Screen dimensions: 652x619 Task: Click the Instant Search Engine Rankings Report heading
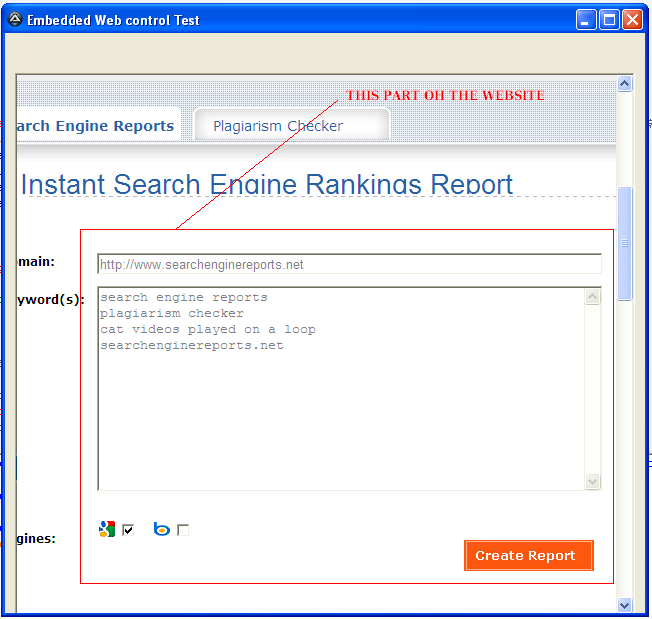[x=267, y=184]
